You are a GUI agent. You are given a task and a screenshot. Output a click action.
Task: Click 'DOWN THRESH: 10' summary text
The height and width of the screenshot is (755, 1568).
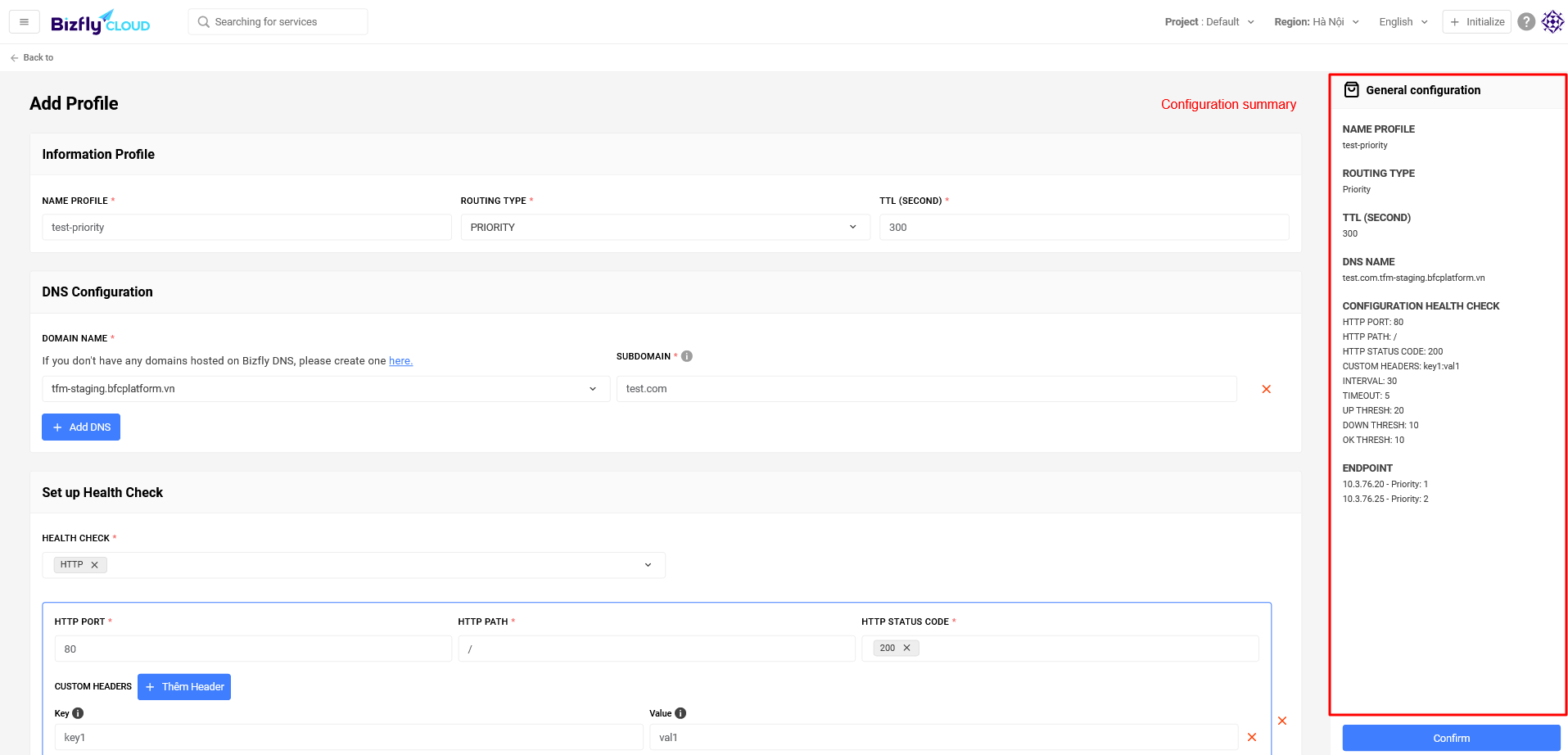[x=1380, y=425]
